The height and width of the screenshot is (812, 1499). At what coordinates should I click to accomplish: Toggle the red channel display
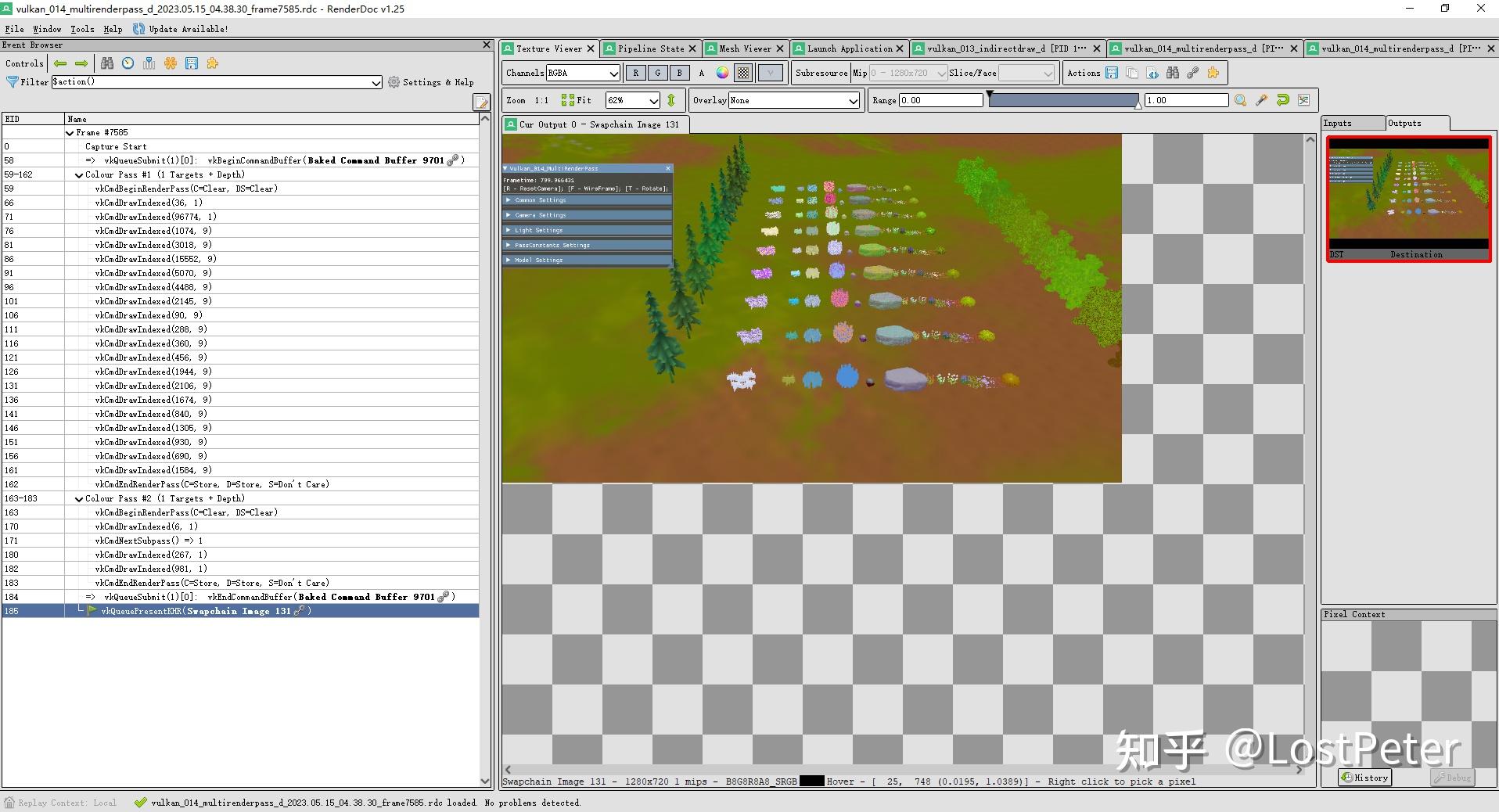point(635,73)
